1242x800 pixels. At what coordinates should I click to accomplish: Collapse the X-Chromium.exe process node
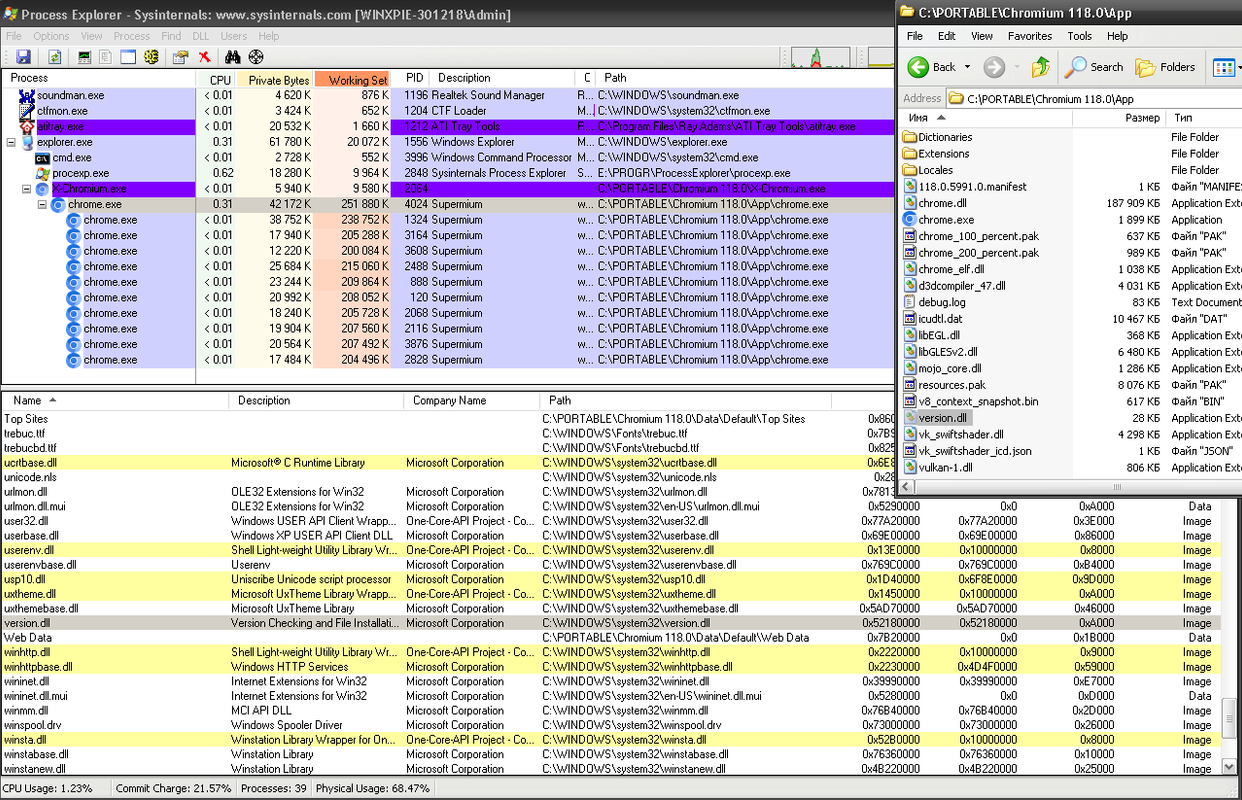(27, 189)
